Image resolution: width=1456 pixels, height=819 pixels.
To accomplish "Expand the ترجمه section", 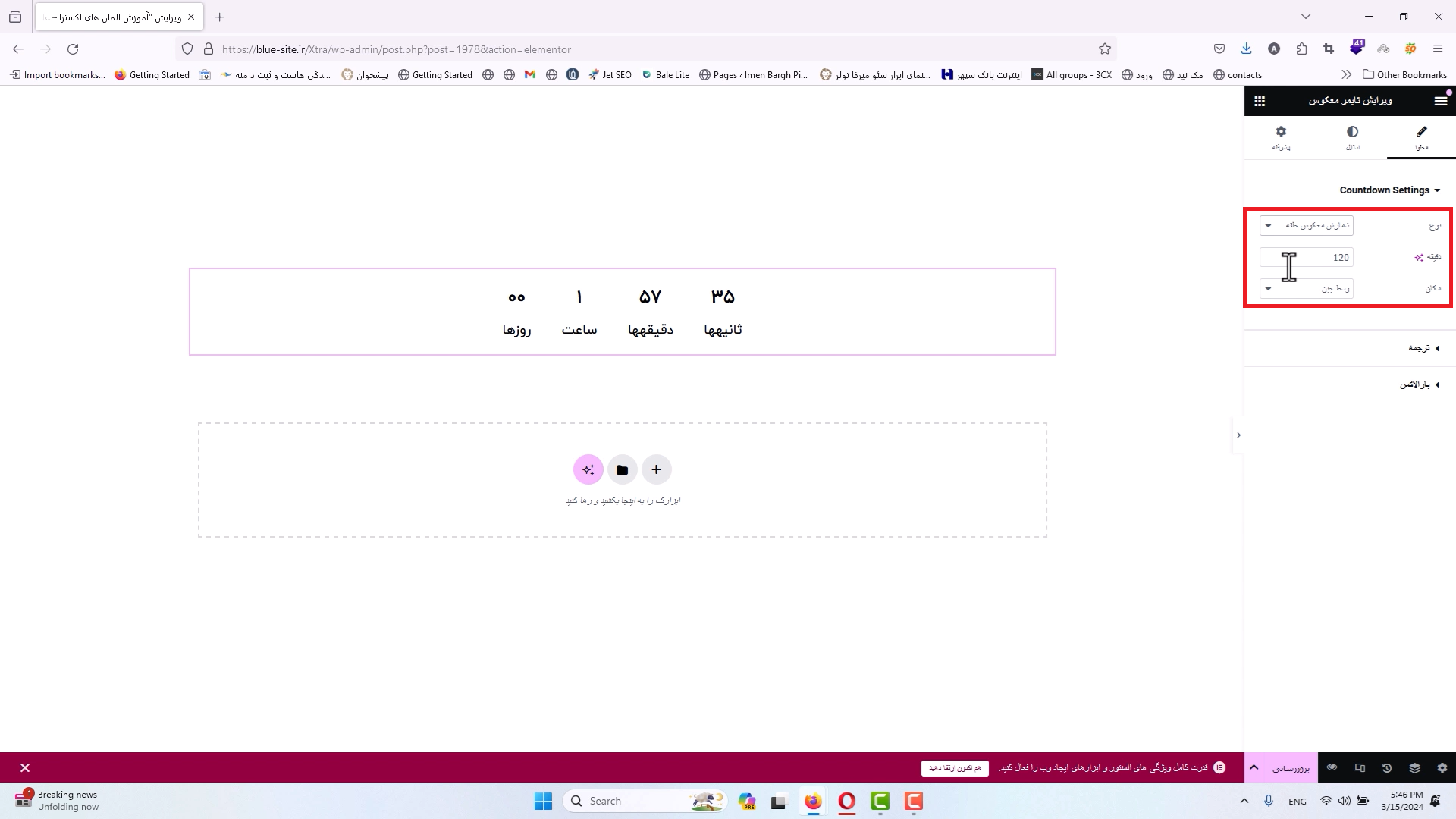I will tap(1423, 348).
